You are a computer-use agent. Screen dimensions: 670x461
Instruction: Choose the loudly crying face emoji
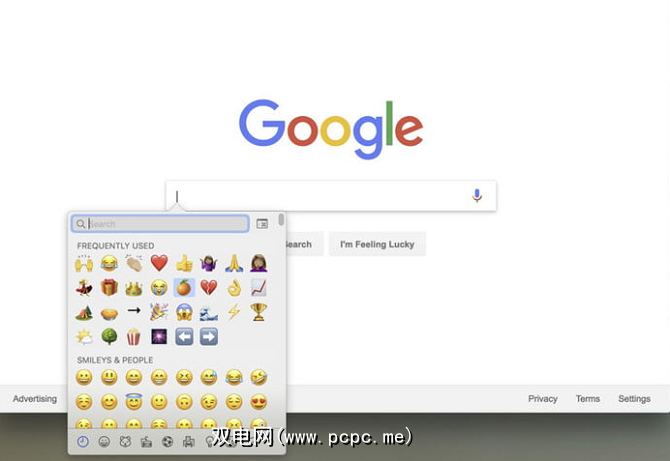tap(159, 288)
